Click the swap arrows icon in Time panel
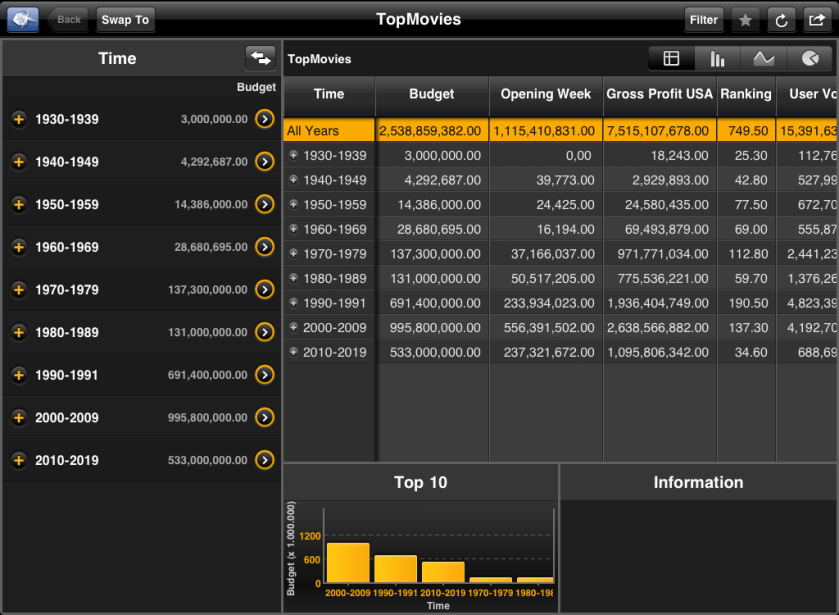 tap(260, 58)
